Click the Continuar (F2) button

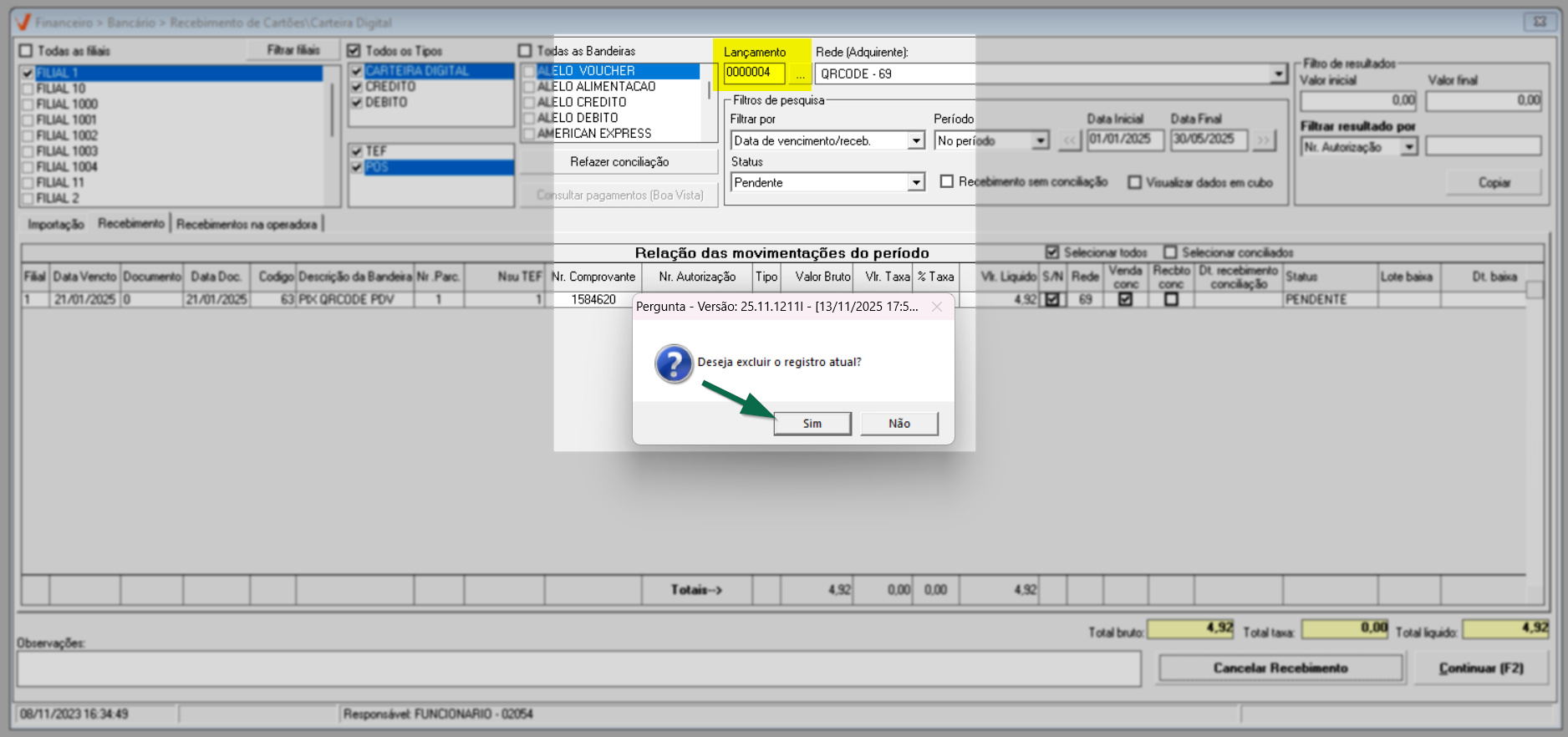pyautogui.click(x=1481, y=668)
